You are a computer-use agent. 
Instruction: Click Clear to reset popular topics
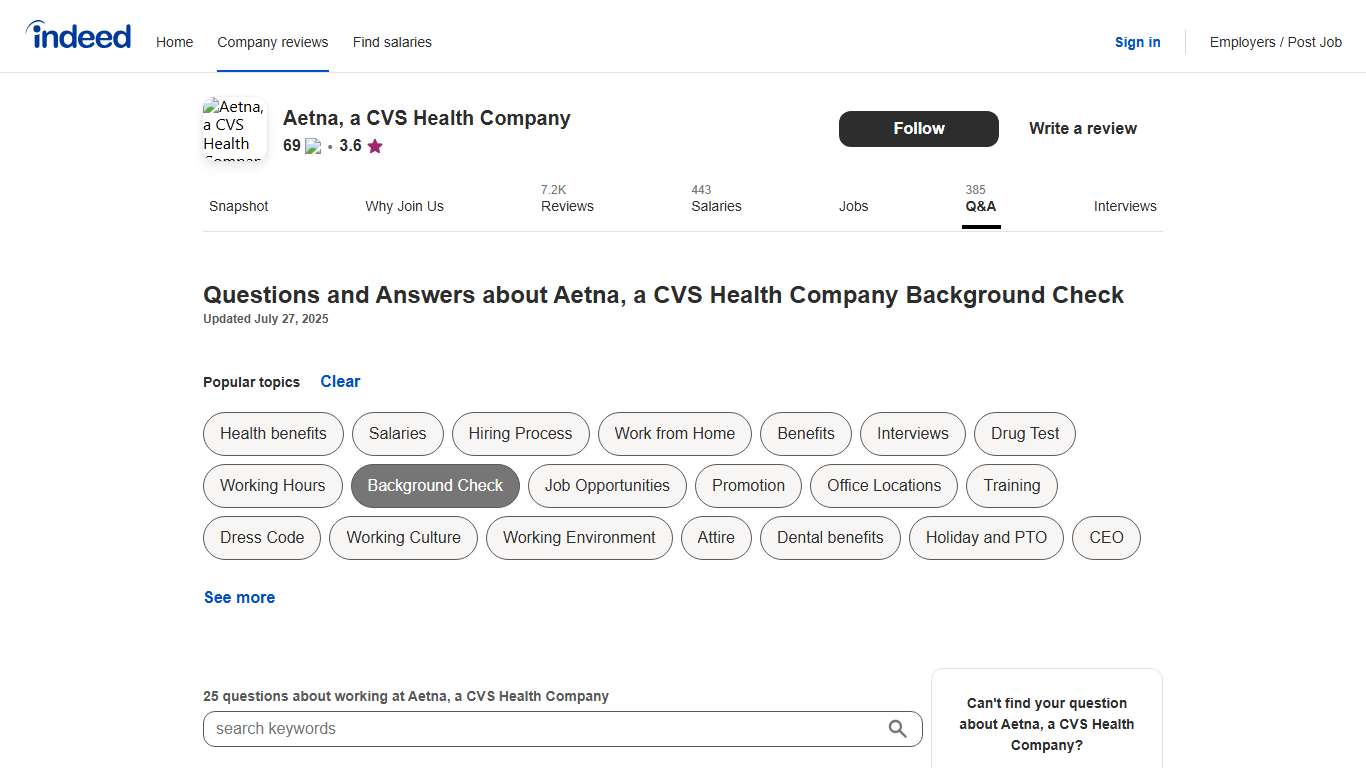click(340, 381)
